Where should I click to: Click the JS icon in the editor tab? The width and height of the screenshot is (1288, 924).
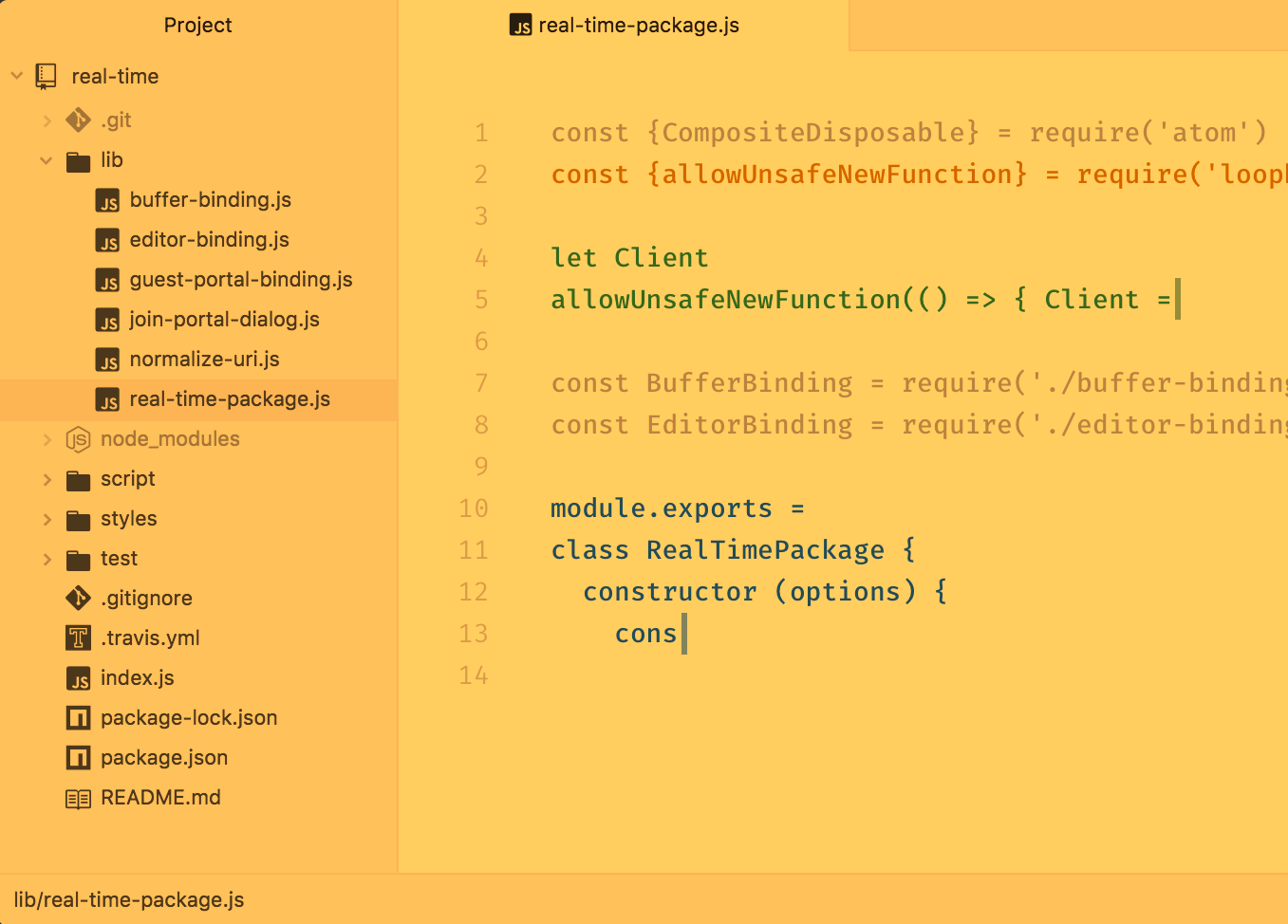click(x=521, y=26)
